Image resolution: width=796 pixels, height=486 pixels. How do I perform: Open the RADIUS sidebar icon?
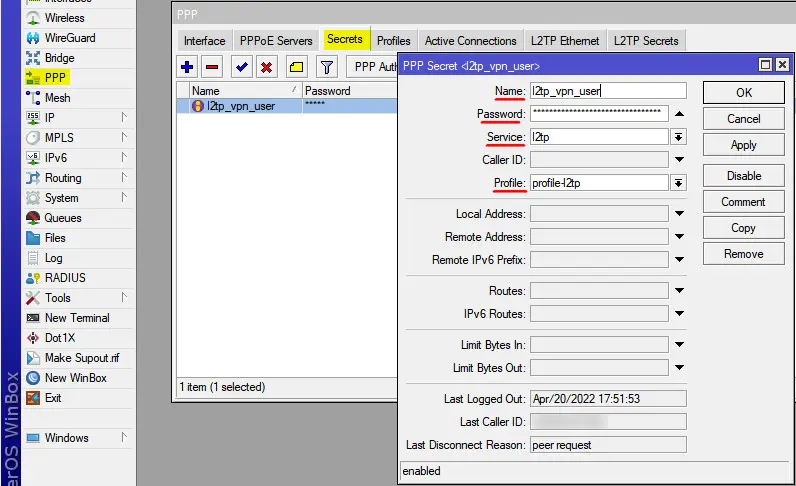pyautogui.click(x=33, y=278)
